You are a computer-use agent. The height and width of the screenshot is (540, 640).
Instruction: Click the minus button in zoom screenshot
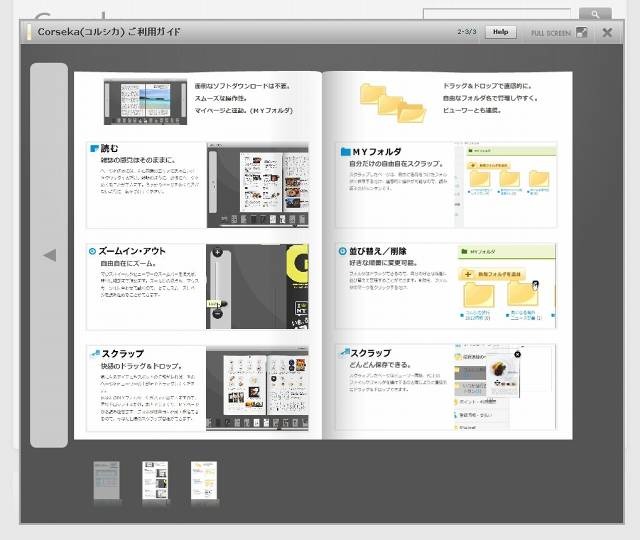tap(217, 313)
